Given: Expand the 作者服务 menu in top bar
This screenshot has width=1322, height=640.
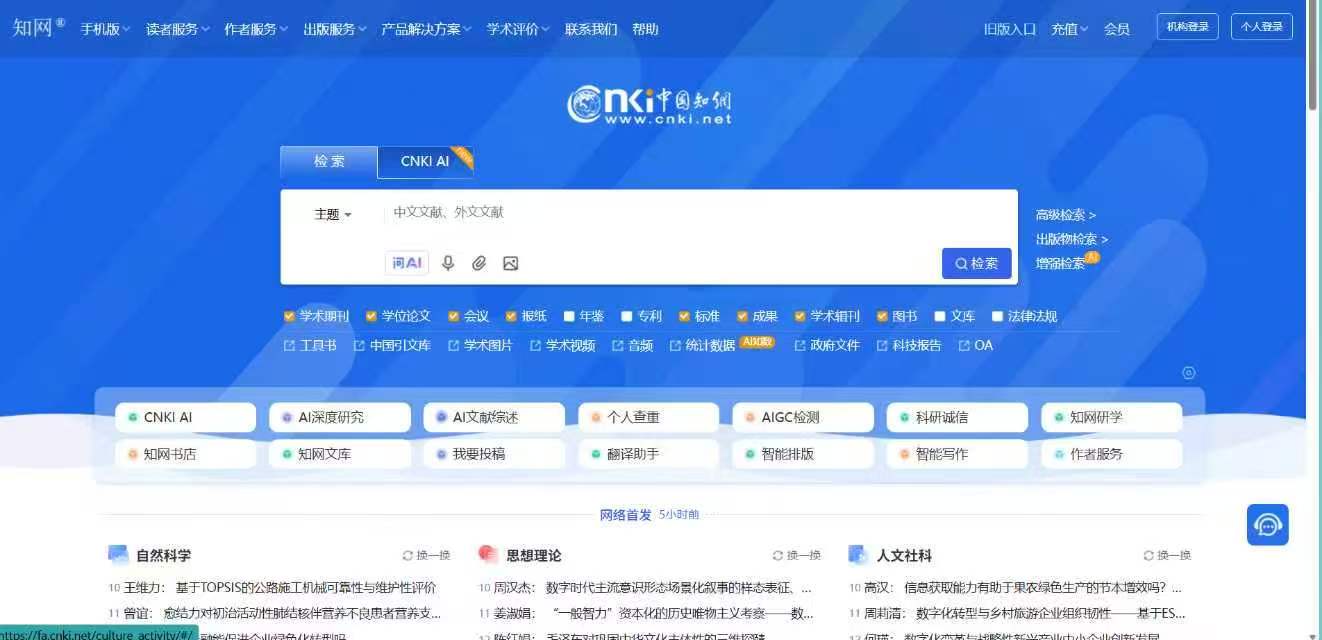Looking at the screenshot, I should (x=256, y=29).
